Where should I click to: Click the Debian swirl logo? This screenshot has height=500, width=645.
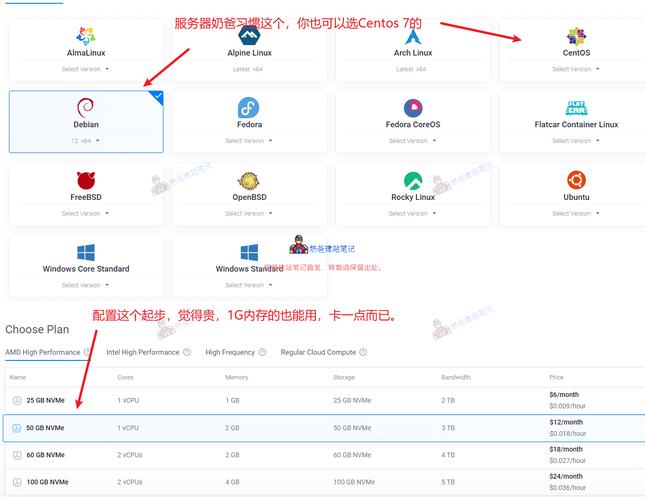pyautogui.click(x=86, y=108)
